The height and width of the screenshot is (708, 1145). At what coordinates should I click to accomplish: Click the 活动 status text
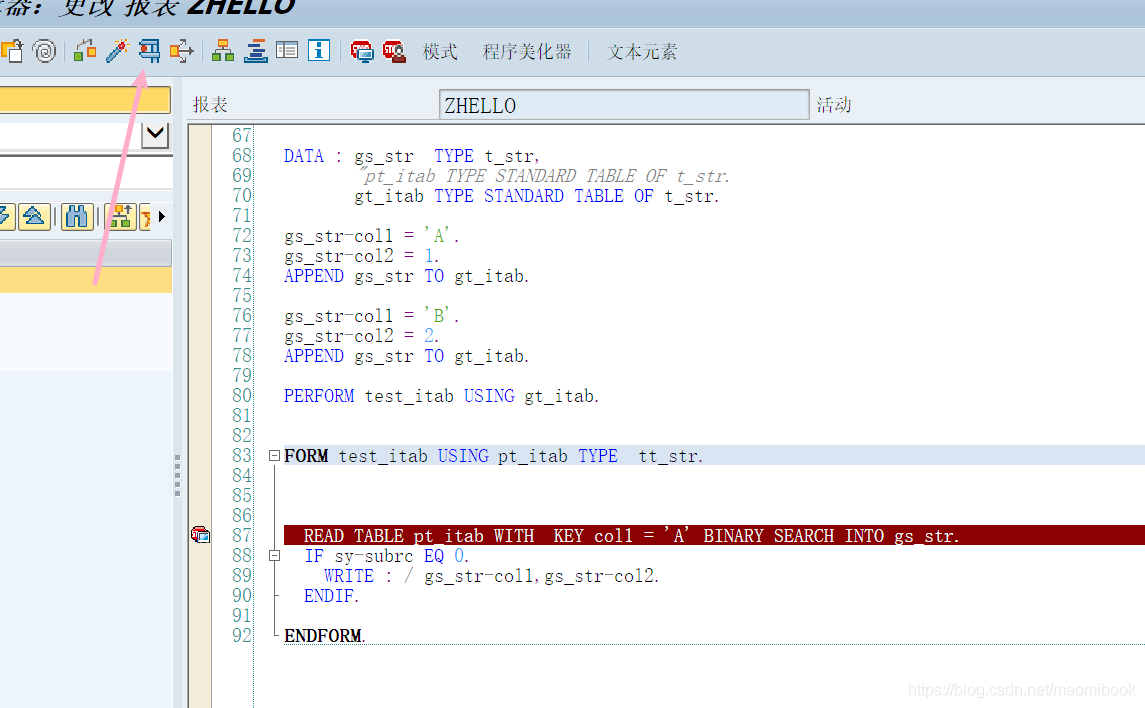[x=834, y=105]
